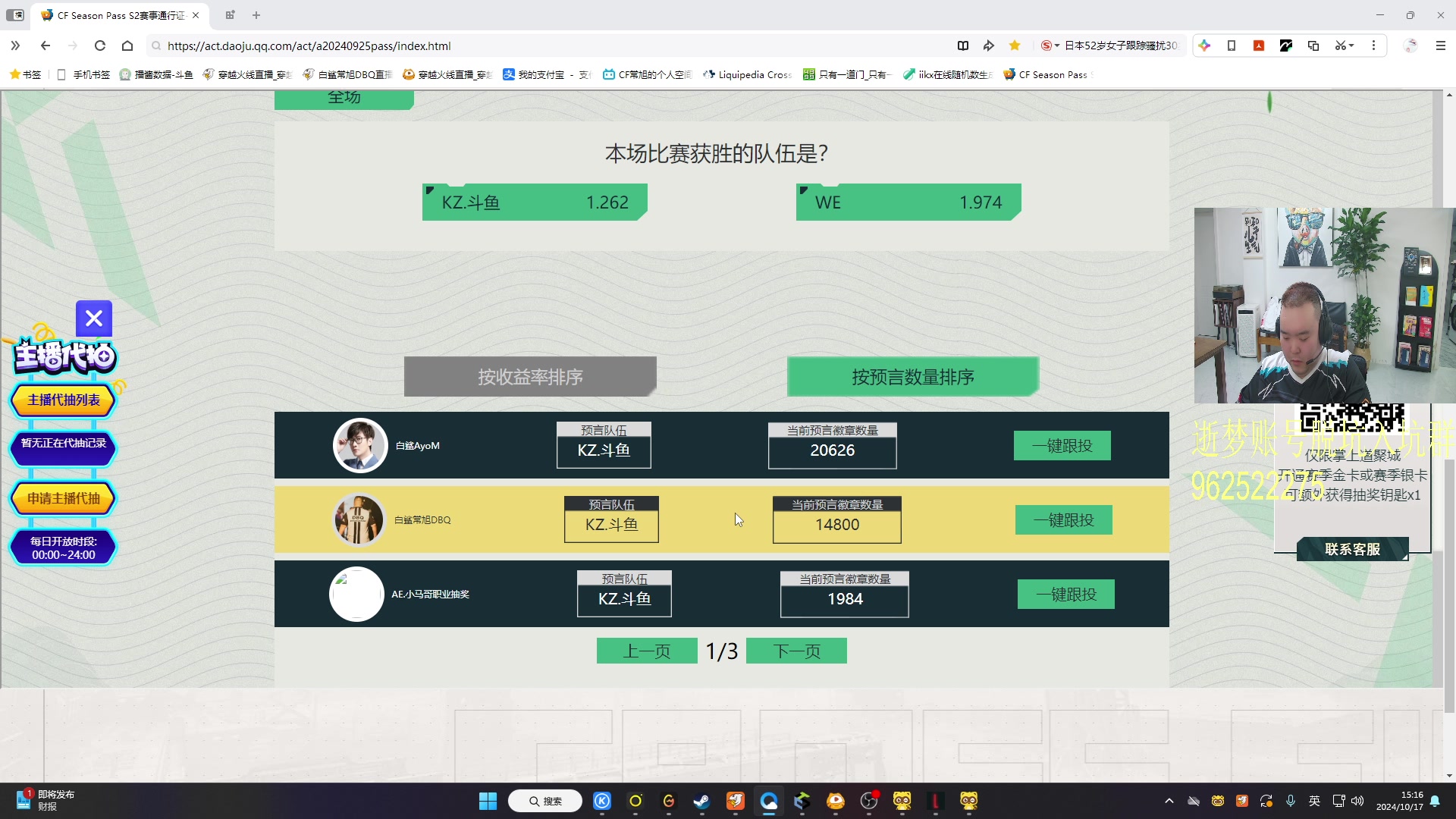
Task: Bet on WE at 1.974 odds
Action: click(x=908, y=202)
